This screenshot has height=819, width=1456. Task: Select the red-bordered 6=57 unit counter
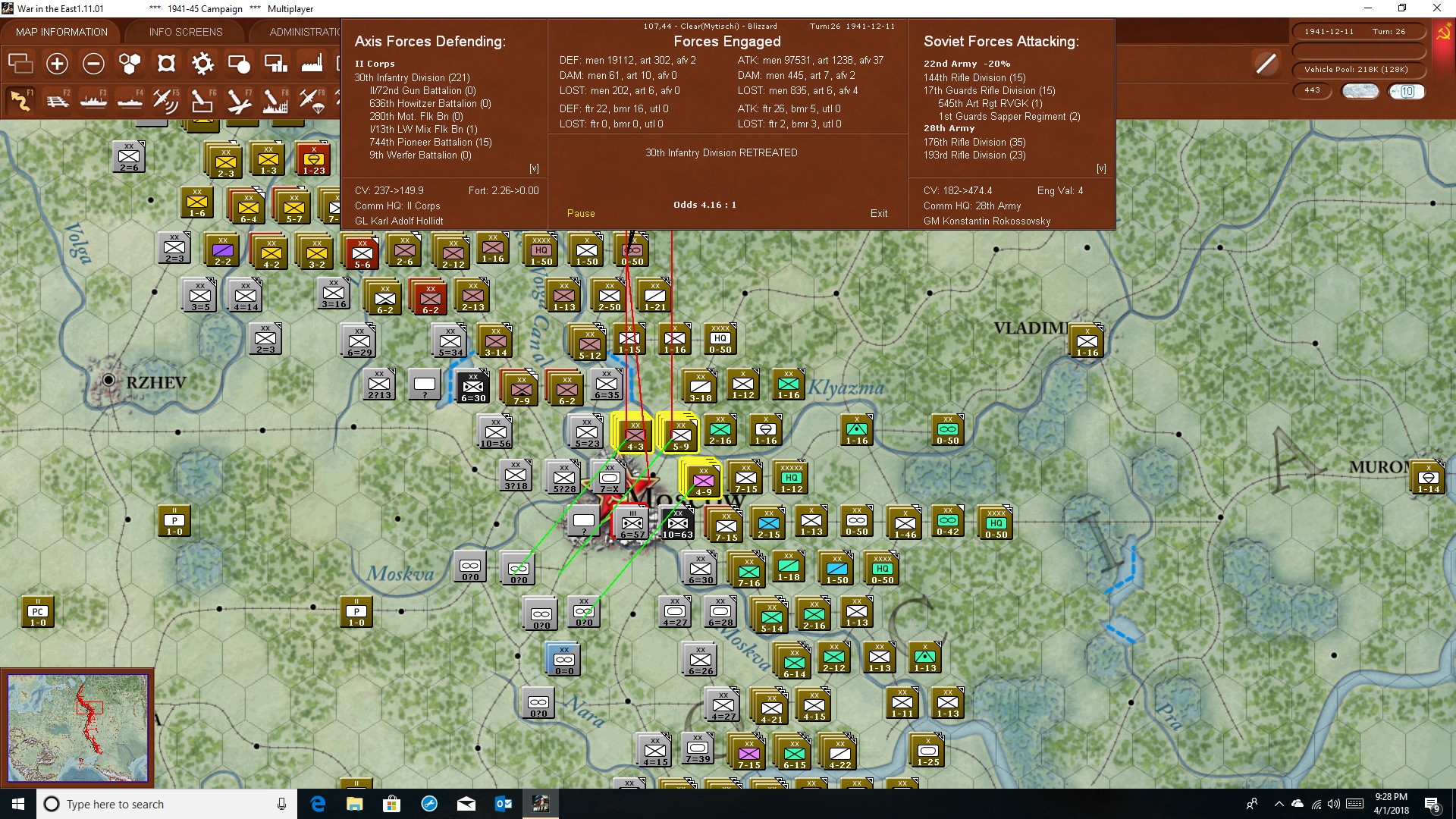pos(632,523)
